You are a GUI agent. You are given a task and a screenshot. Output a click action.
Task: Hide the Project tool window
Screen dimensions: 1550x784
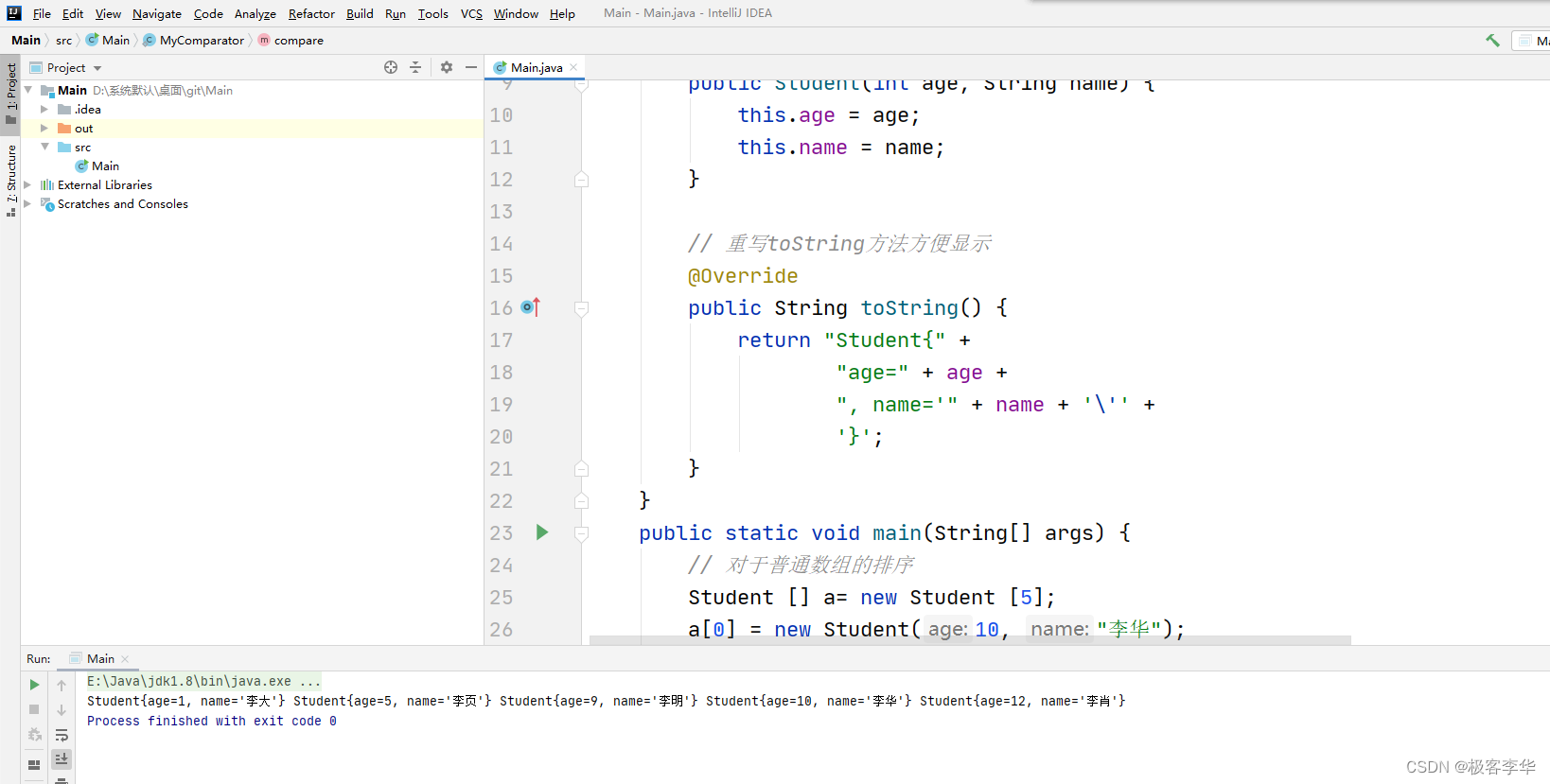[471, 67]
